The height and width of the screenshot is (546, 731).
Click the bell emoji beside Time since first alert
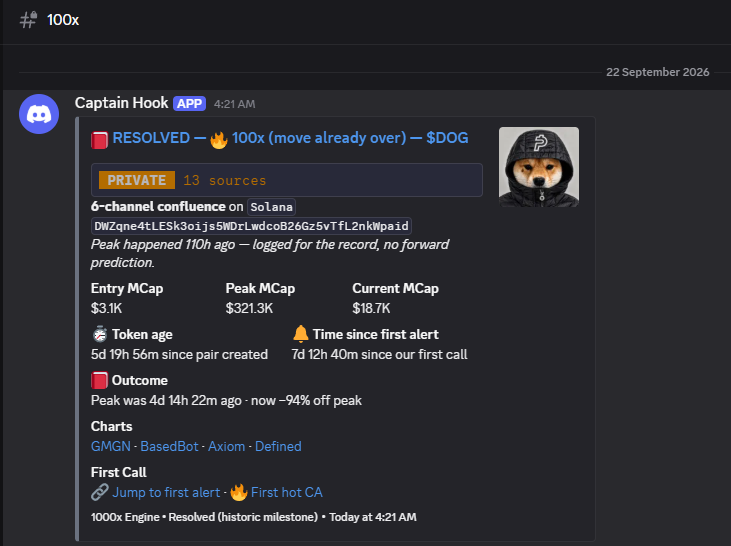(x=301, y=334)
